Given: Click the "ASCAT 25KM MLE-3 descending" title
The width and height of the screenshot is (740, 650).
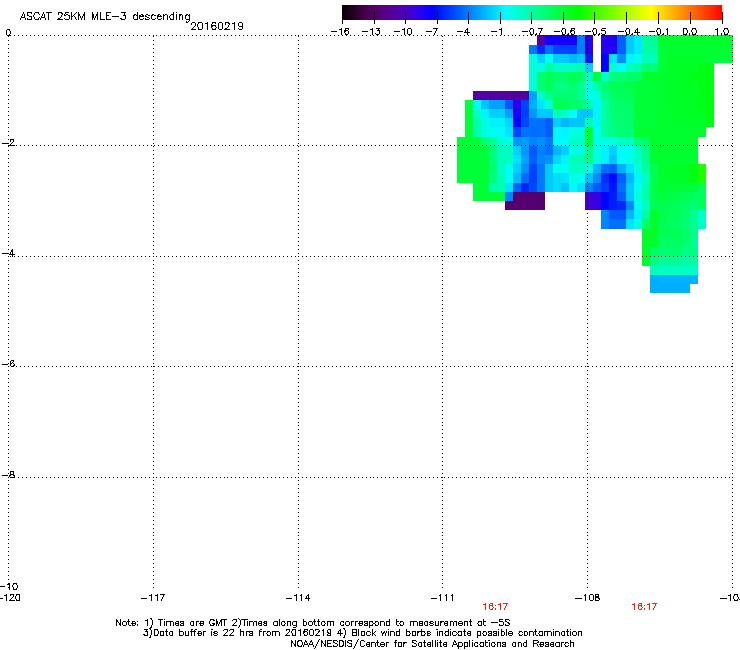Looking at the screenshot, I should point(105,16).
